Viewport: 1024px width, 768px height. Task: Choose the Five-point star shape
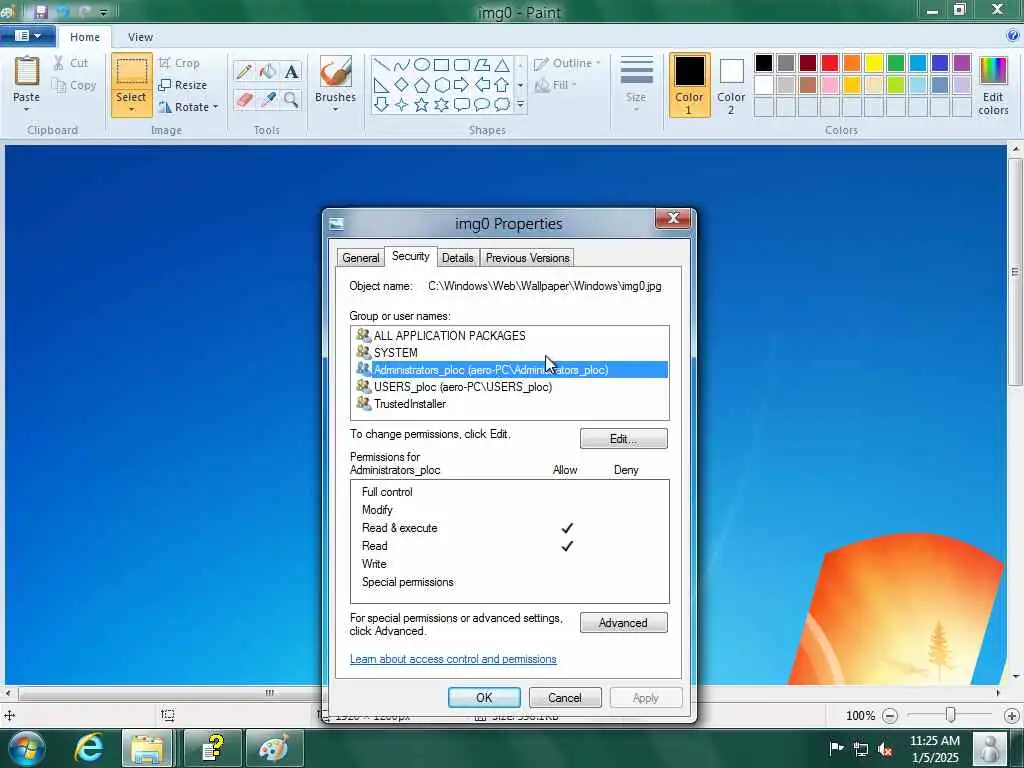[x=422, y=104]
